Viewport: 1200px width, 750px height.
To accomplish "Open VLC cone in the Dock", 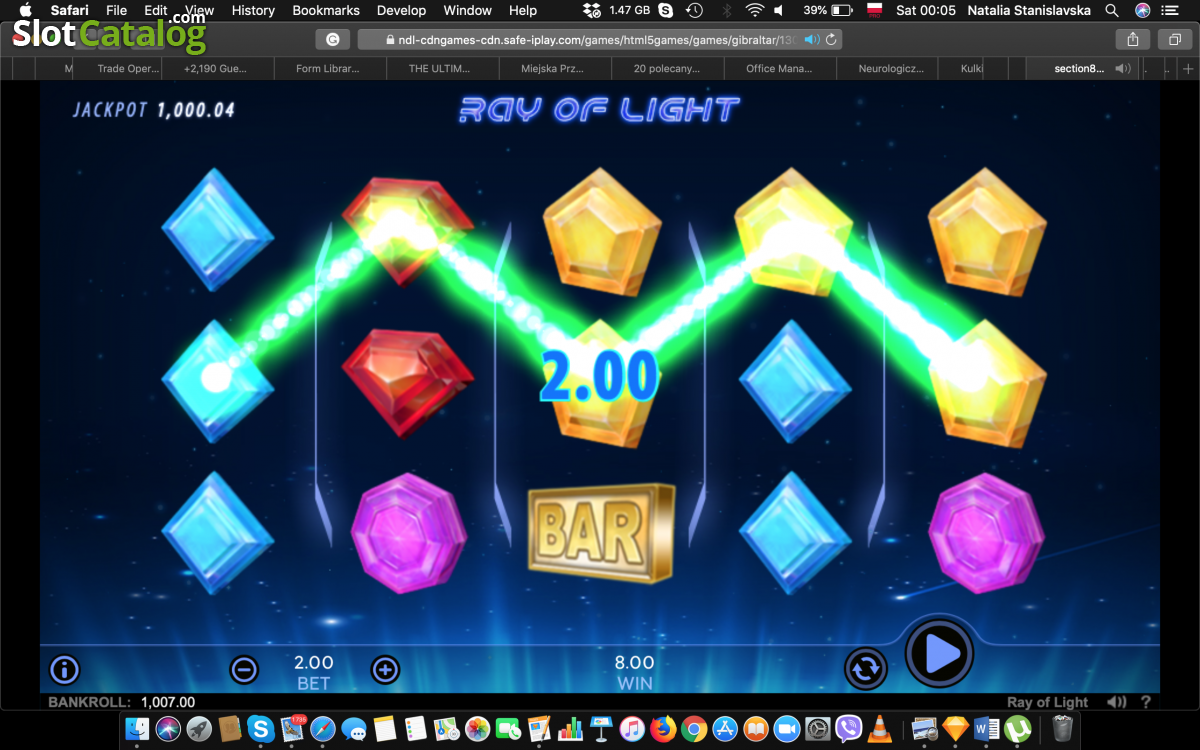I will [879, 729].
